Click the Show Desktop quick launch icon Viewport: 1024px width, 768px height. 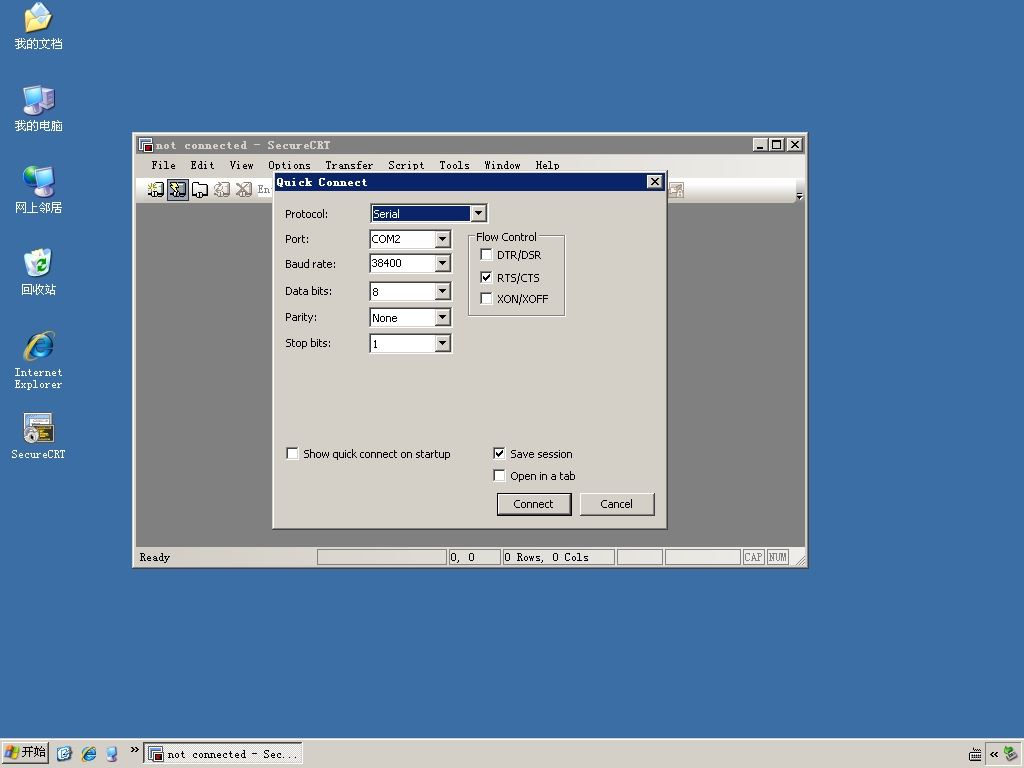(112, 754)
